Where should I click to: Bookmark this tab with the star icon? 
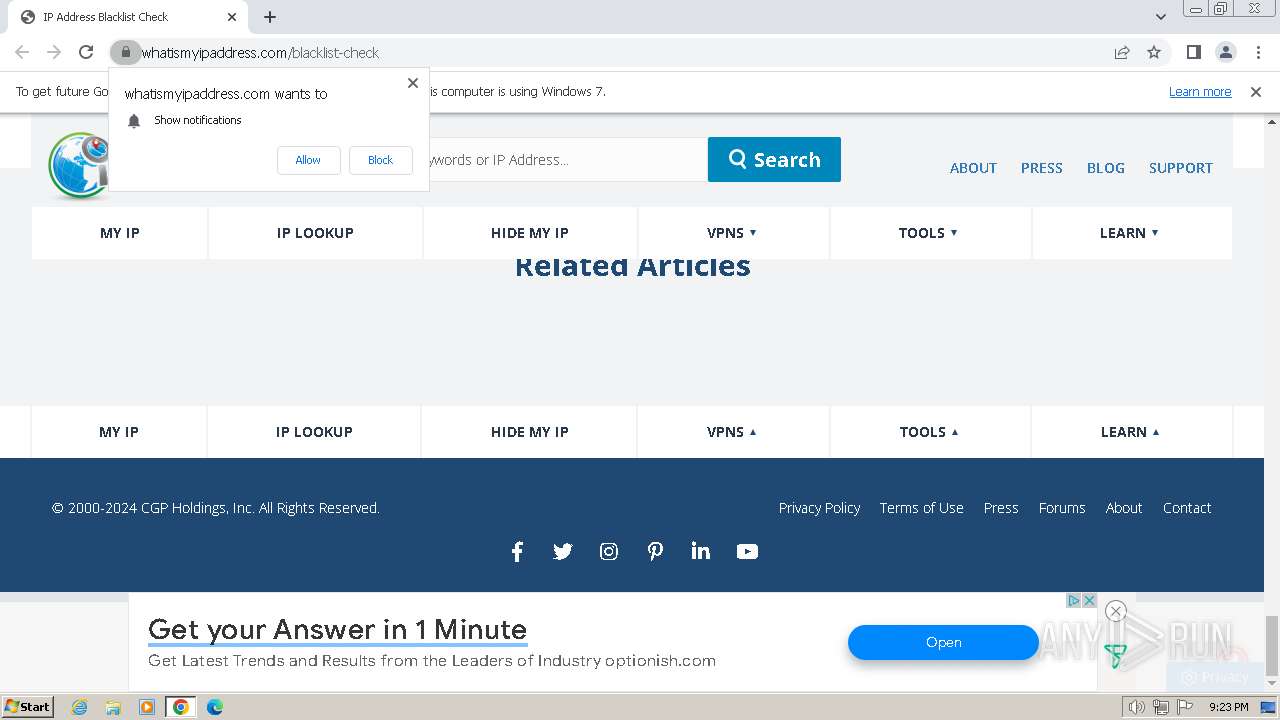[x=1154, y=52]
